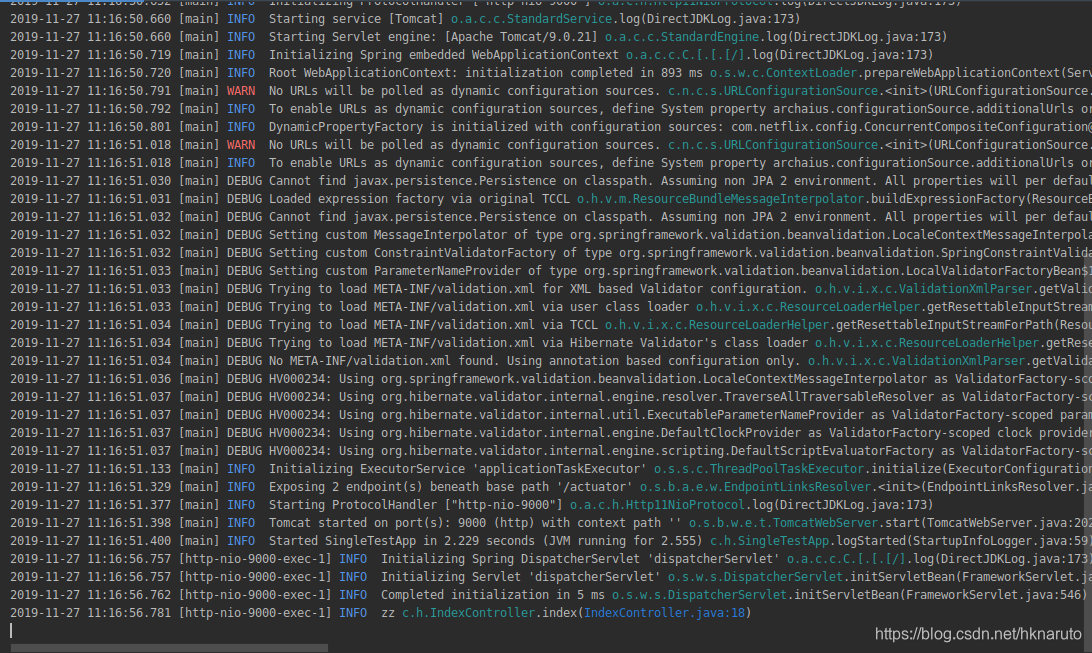This screenshot has width=1092, height=653.
Task: Open the o.s.w.c.ContextLoader link
Action: 783,73
